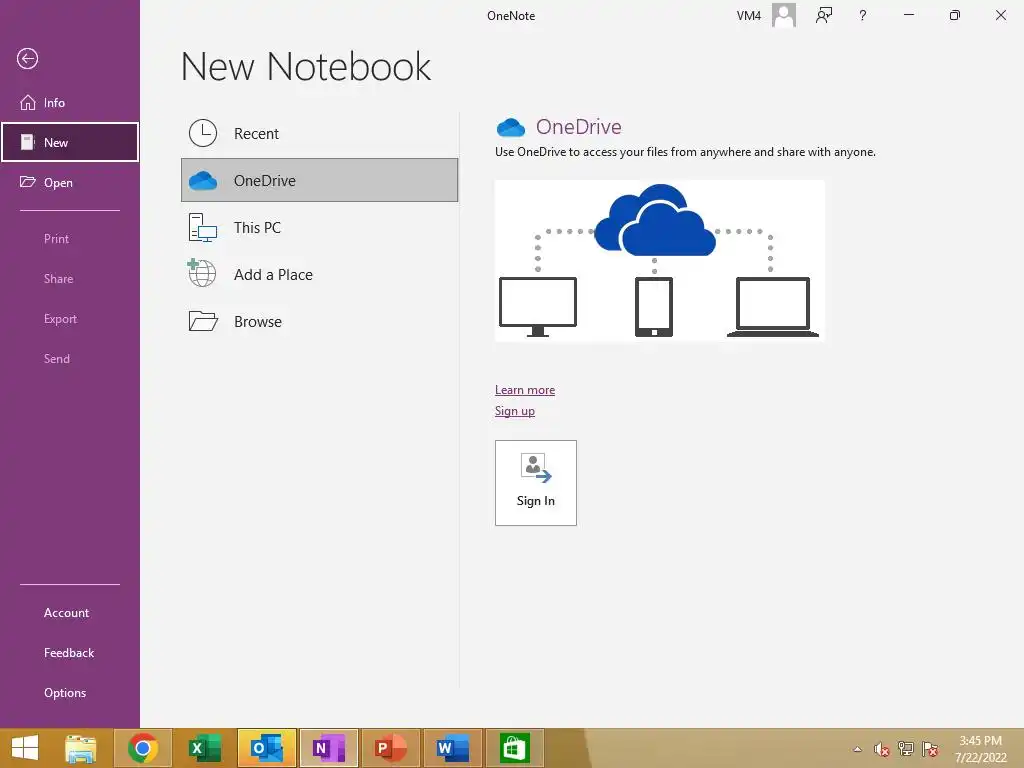
Task: Follow the Learn more link
Action: click(525, 390)
